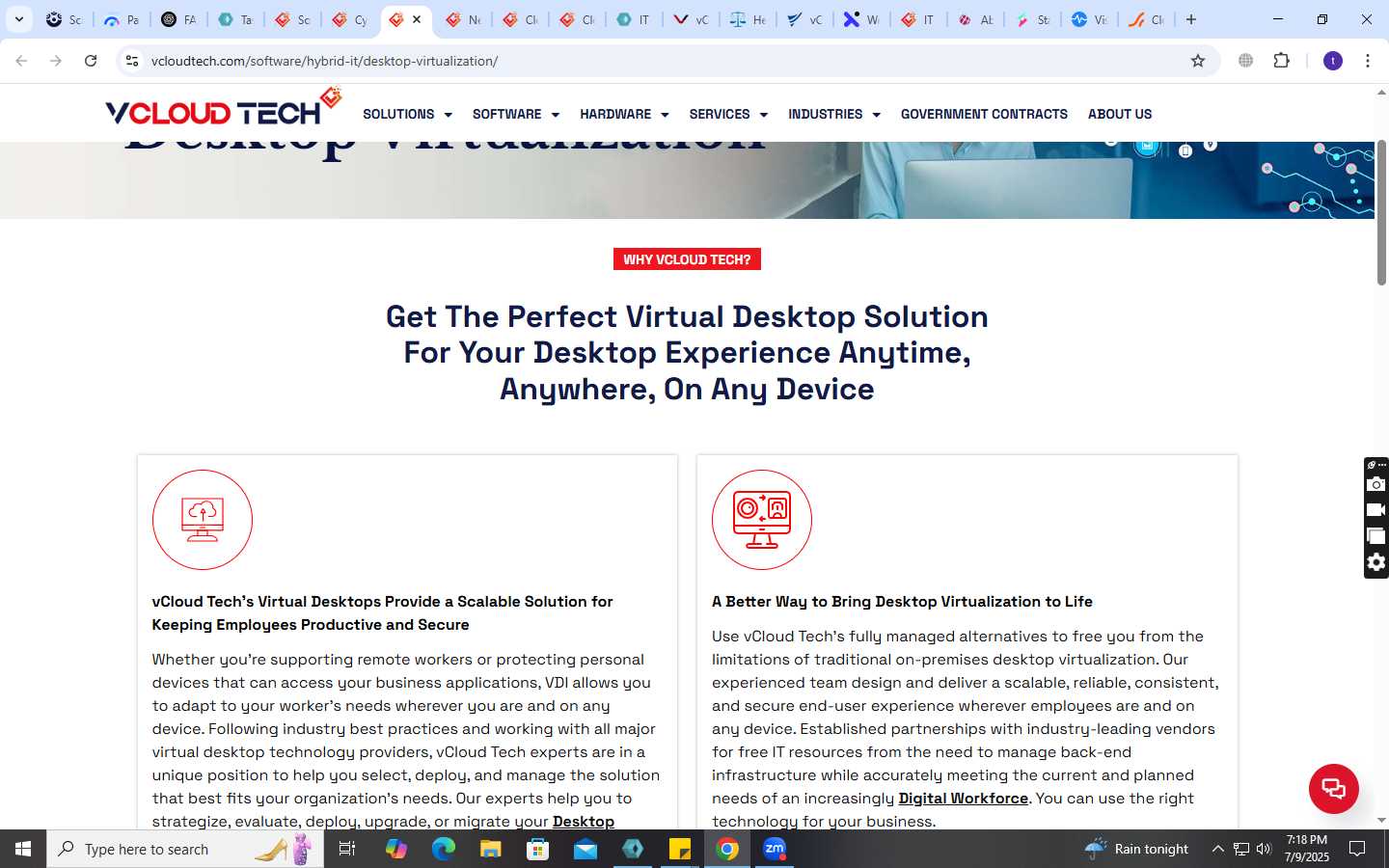Switch to the 'Pa' tab
The height and width of the screenshot is (868, 1389).
point(122,19)
